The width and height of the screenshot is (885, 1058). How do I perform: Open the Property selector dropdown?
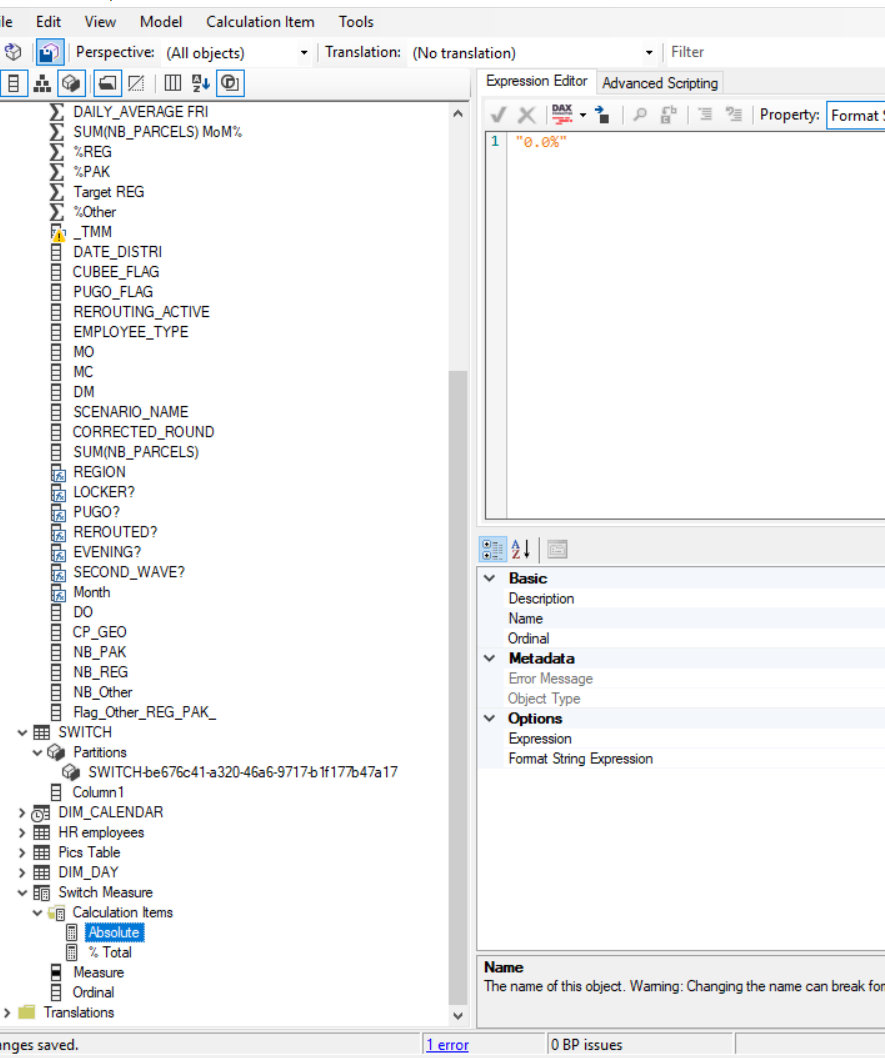click(x=857, y=115)
